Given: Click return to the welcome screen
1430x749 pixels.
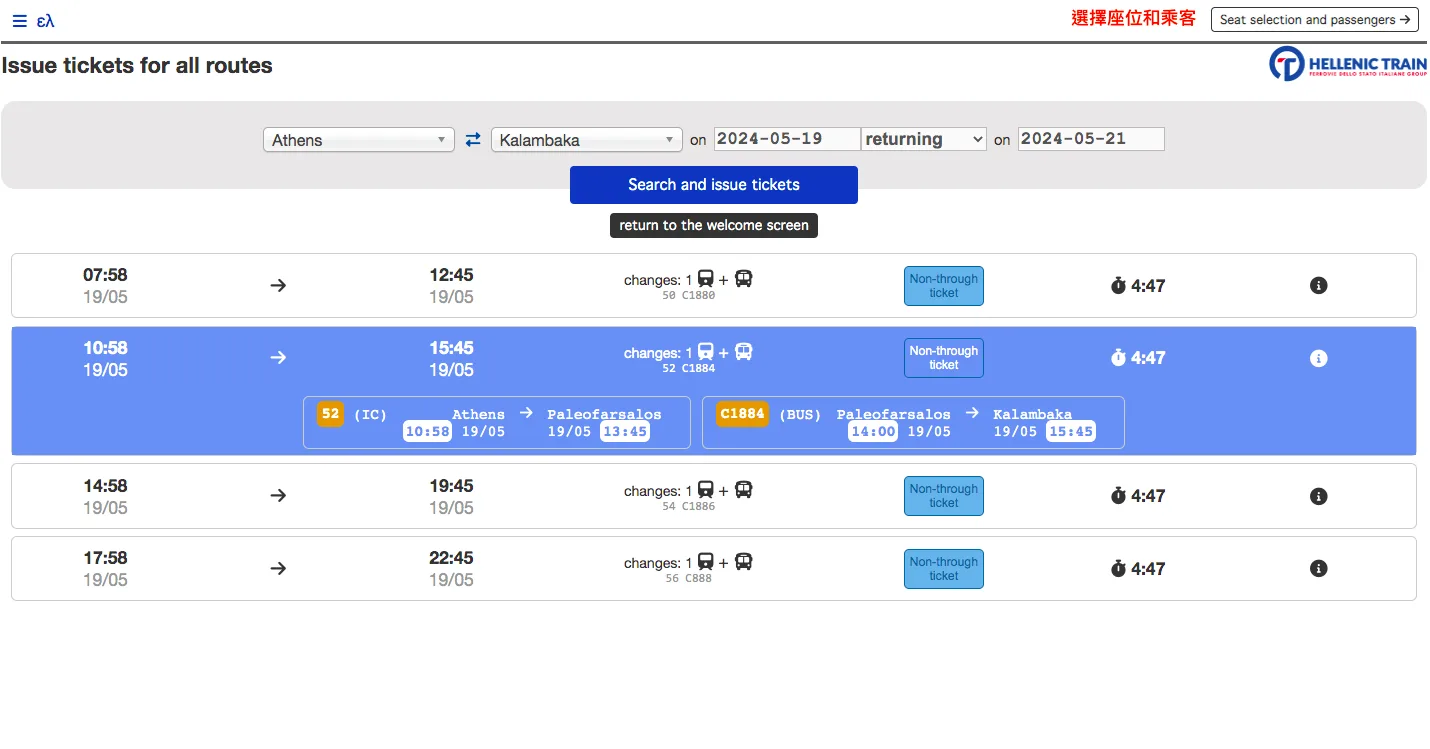Looking at the screenshot, I should click(713, 226).
